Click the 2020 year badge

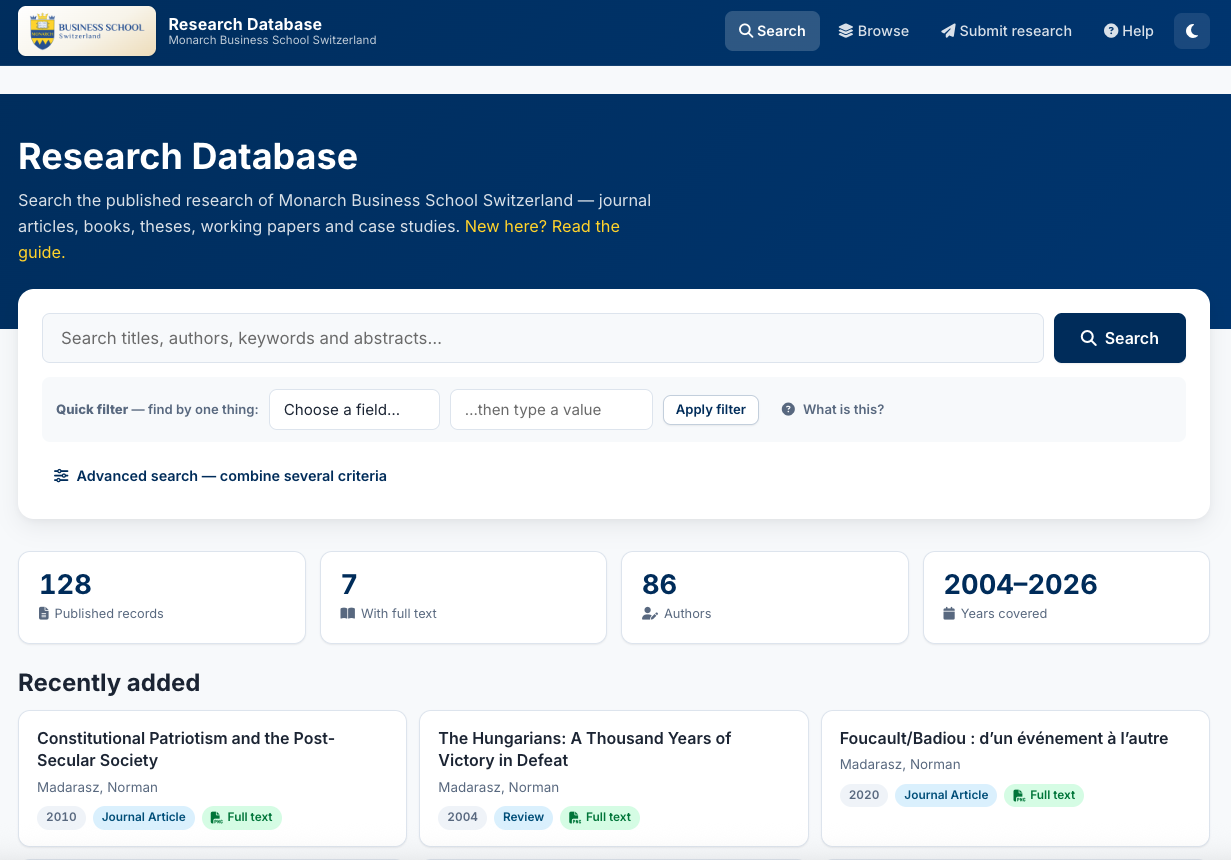[864, 795]
